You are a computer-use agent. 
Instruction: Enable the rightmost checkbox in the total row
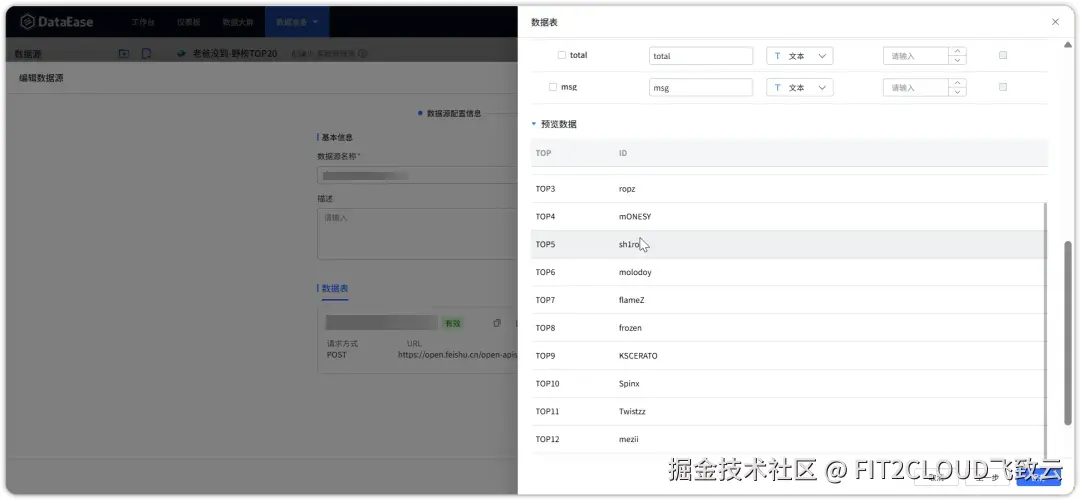tap(1003, 55)
